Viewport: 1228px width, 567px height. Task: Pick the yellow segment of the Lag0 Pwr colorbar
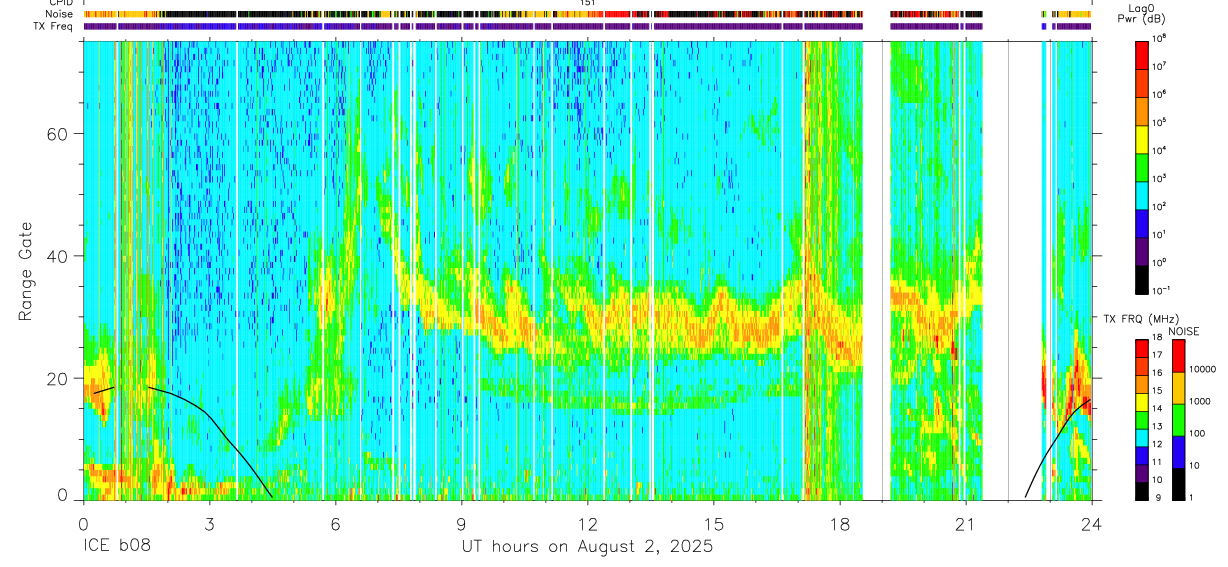[1142, 138]
